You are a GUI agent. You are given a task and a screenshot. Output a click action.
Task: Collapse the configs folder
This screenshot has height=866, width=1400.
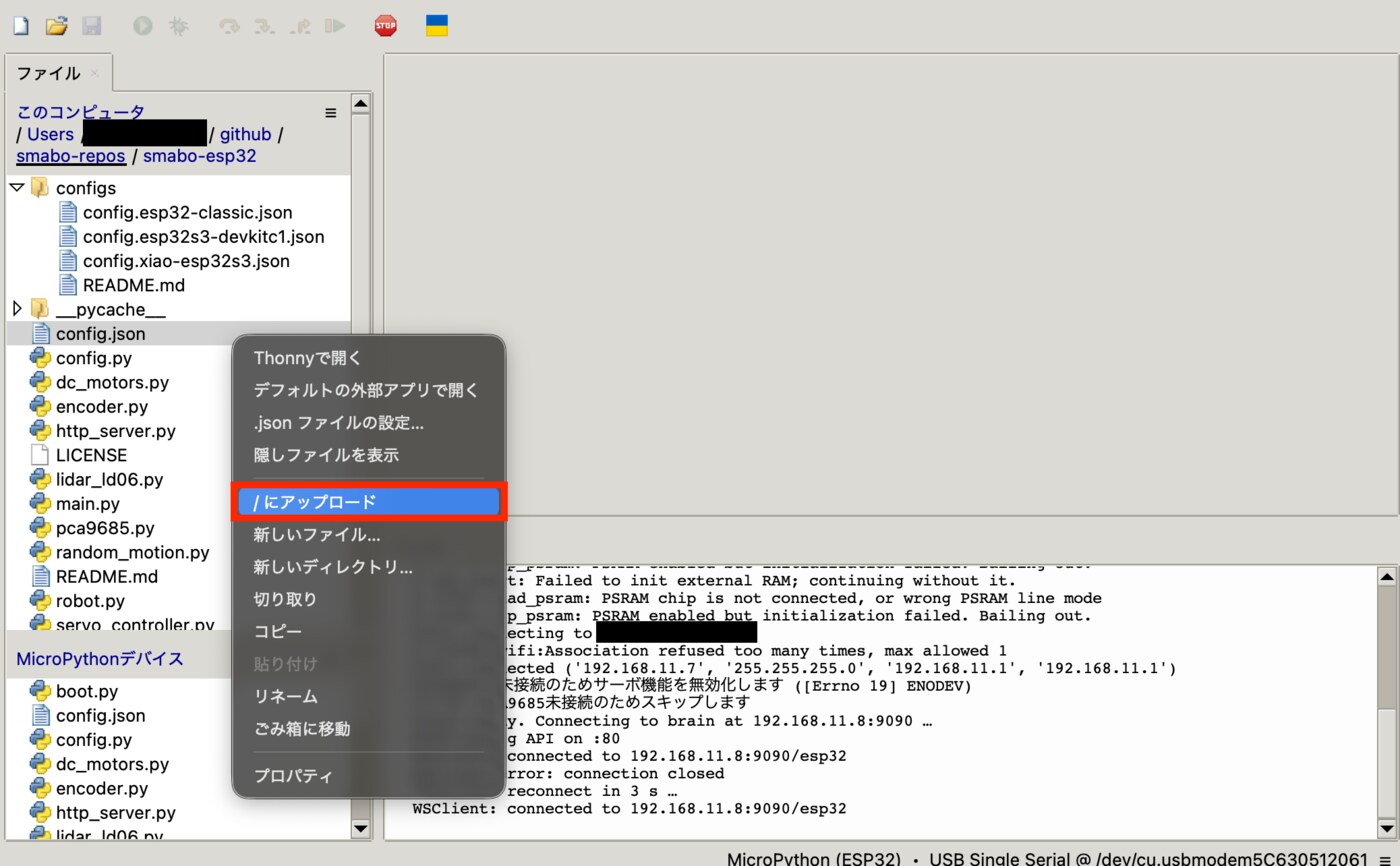tap(16, 187)
